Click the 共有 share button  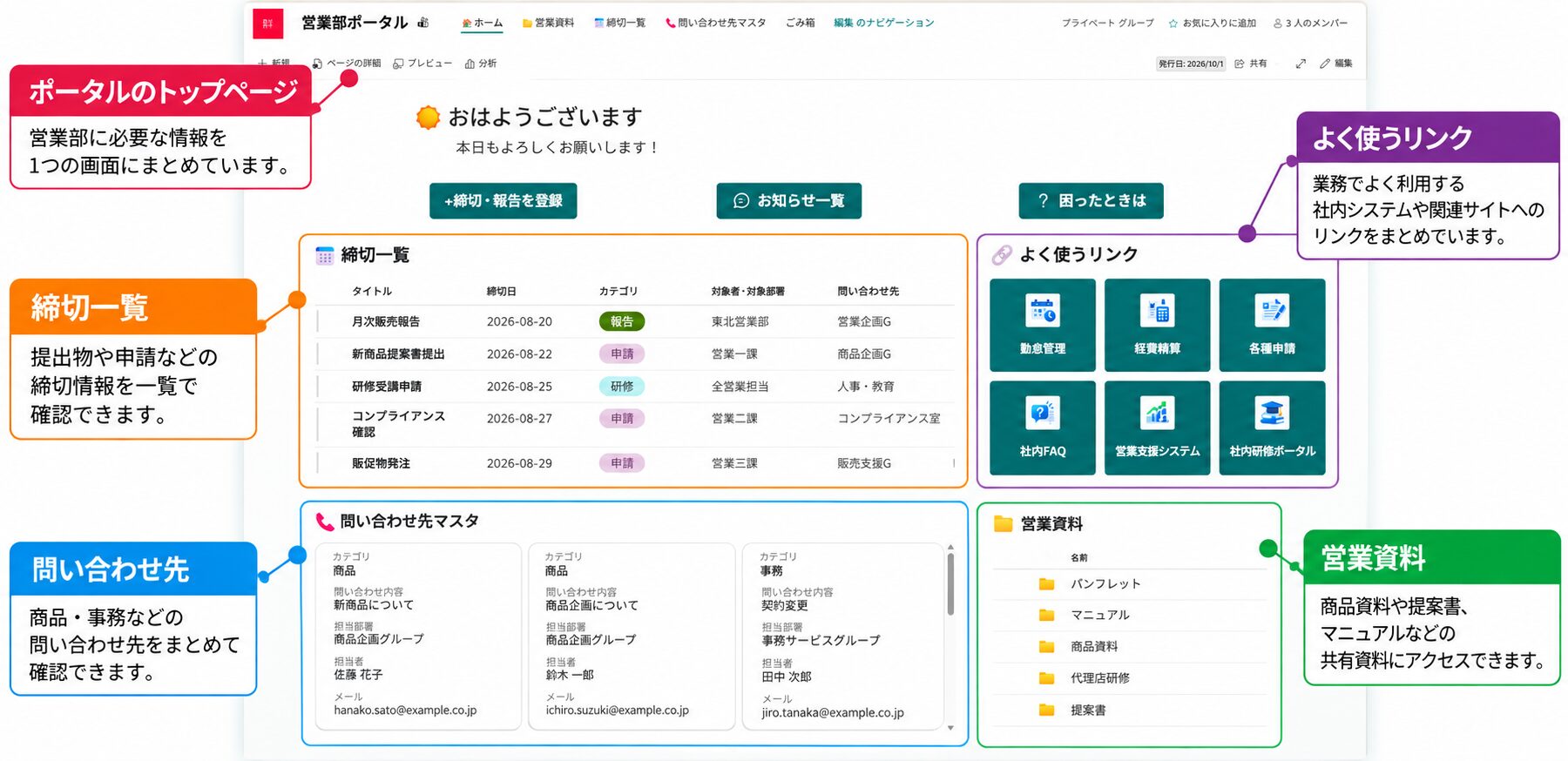1251,64
